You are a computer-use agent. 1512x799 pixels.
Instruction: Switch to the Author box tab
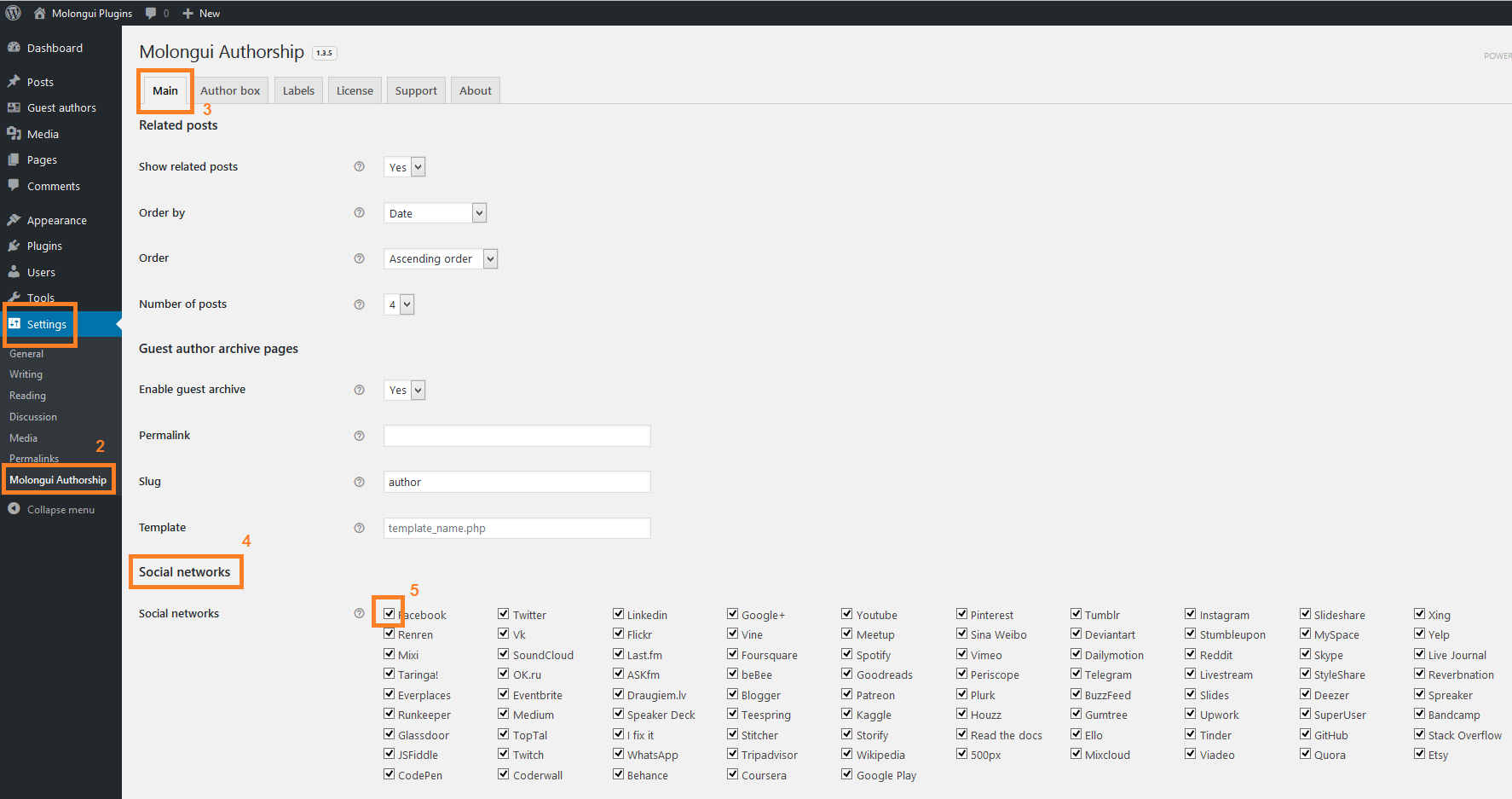230,90
